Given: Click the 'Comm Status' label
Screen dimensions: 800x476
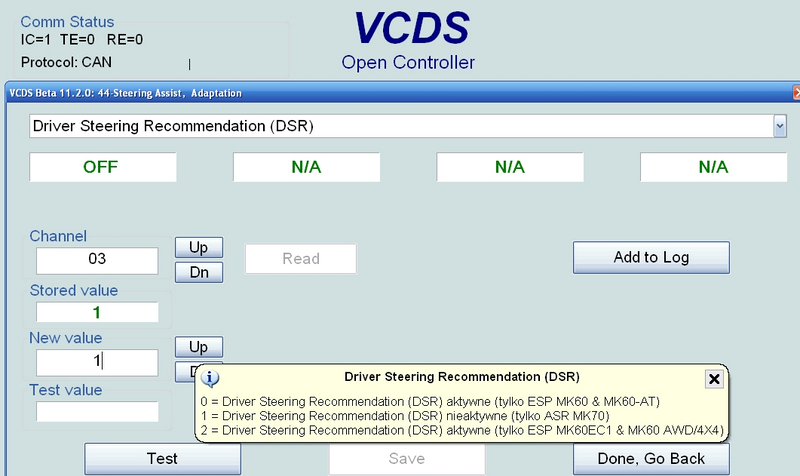Looking at the screenshot, I should click(67, 21).
